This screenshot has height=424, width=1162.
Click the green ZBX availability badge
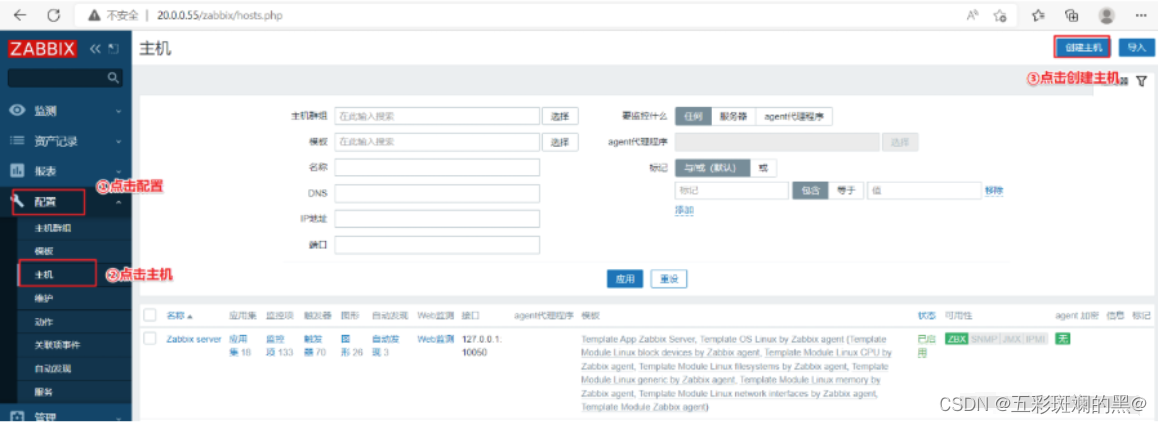point(957,339)
